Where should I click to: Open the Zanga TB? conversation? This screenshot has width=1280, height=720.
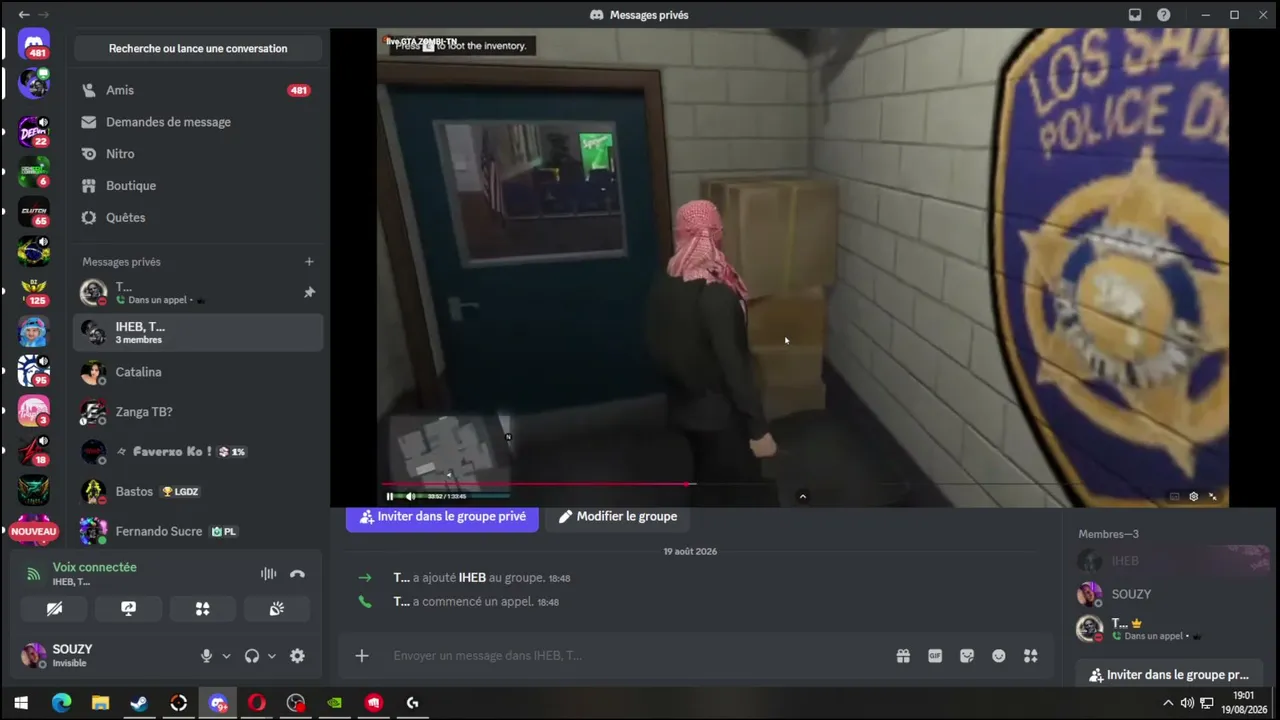198,412
